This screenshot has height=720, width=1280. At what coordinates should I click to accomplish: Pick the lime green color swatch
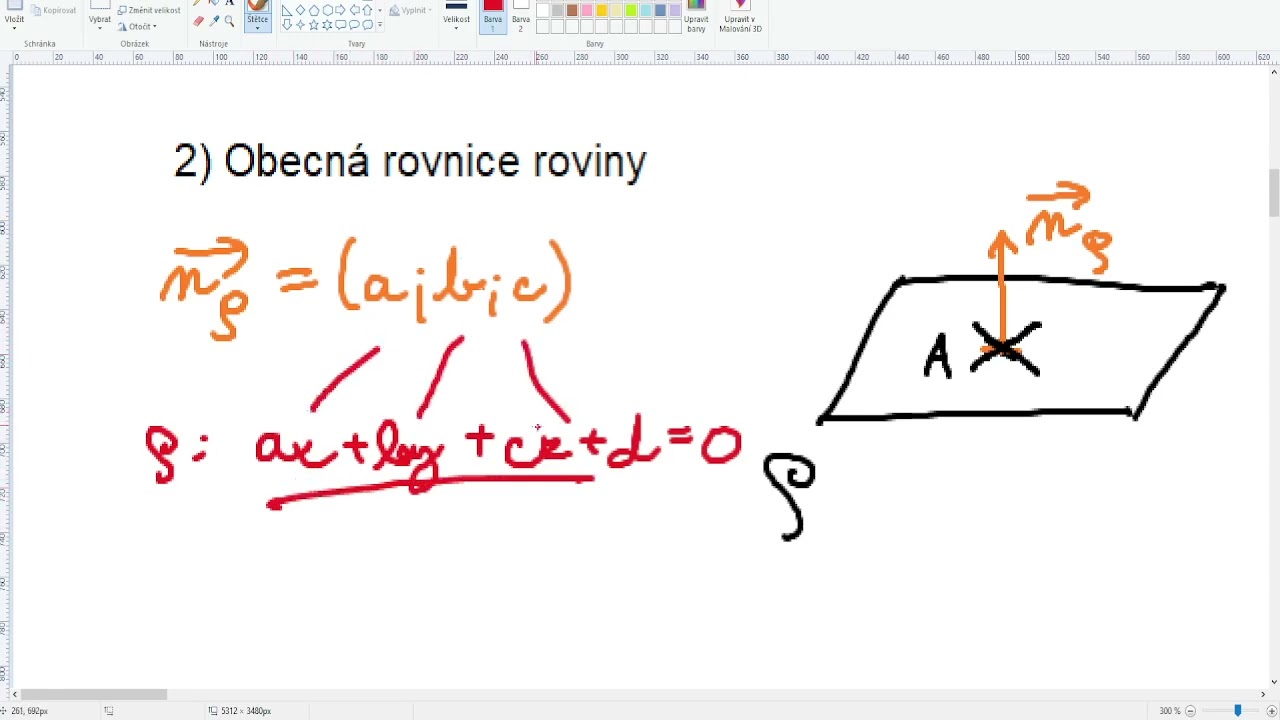(631, 10)
